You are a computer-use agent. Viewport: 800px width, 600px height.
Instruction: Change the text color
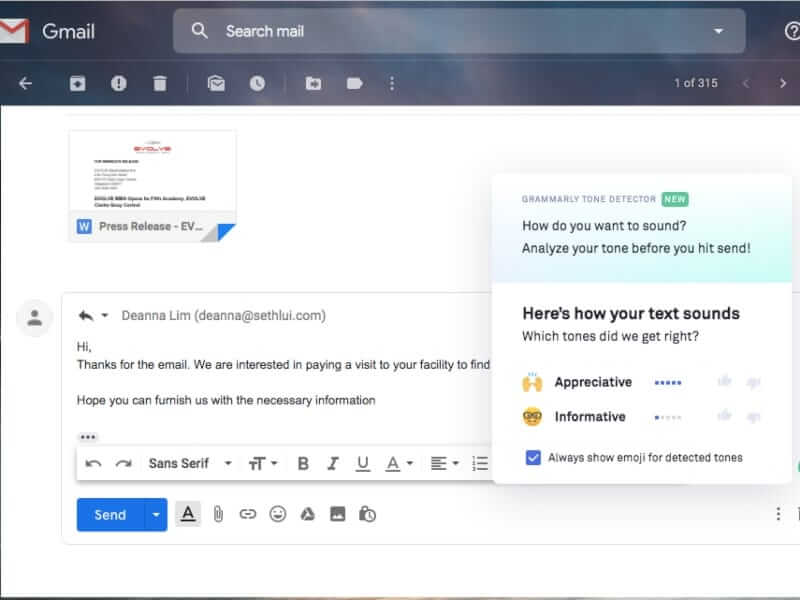(x=390, y=463)
